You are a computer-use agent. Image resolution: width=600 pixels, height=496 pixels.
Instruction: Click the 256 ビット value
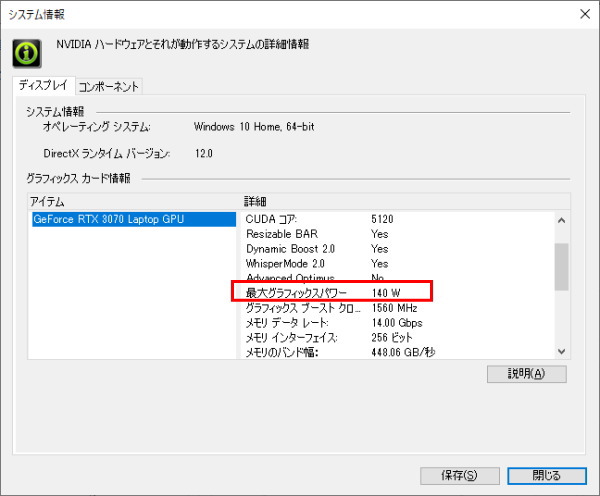(x=392, y=338)
